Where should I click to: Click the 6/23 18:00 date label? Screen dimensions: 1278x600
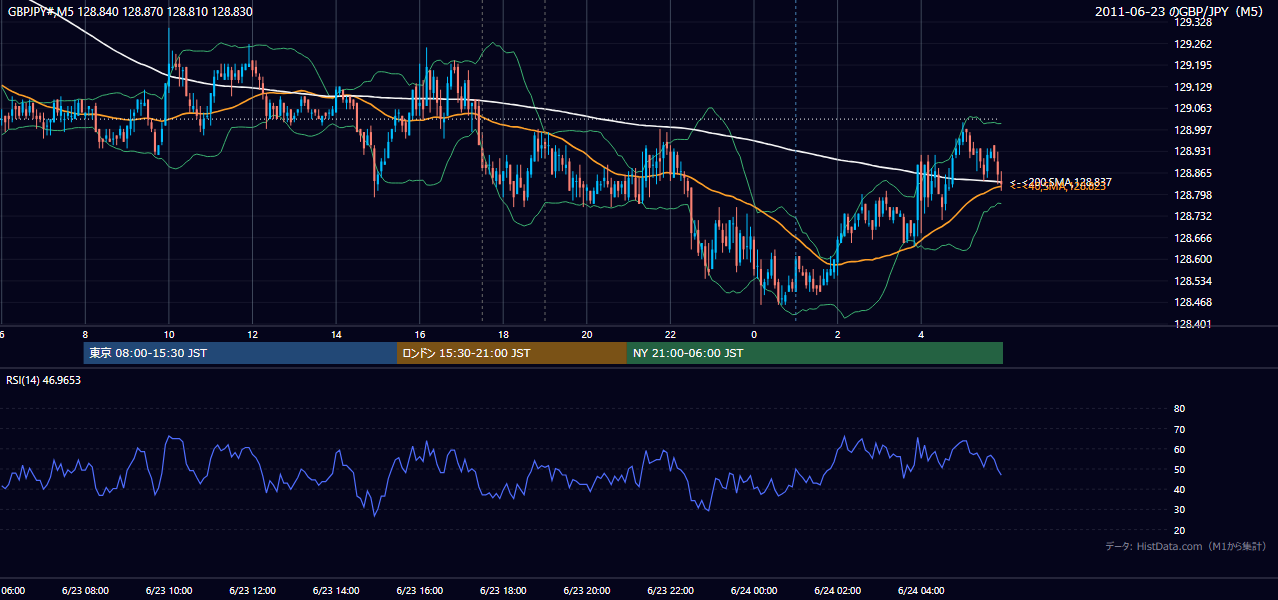(x=502, y=591)
